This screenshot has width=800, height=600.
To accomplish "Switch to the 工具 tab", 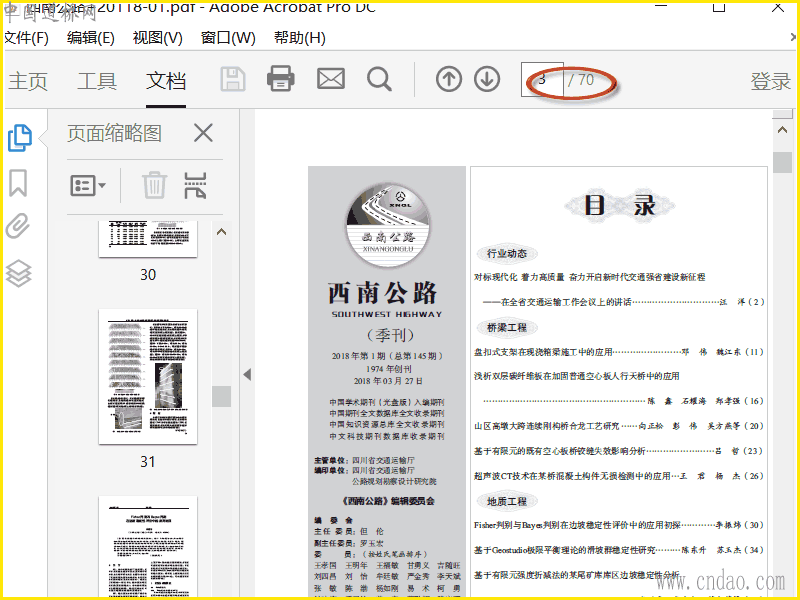I will pos(97,81).
